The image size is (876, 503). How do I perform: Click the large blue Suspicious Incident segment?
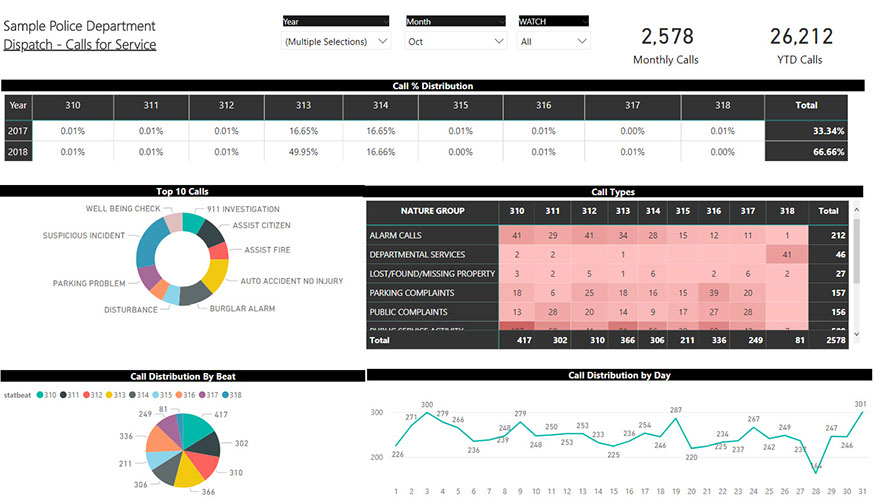click(147, 243)
